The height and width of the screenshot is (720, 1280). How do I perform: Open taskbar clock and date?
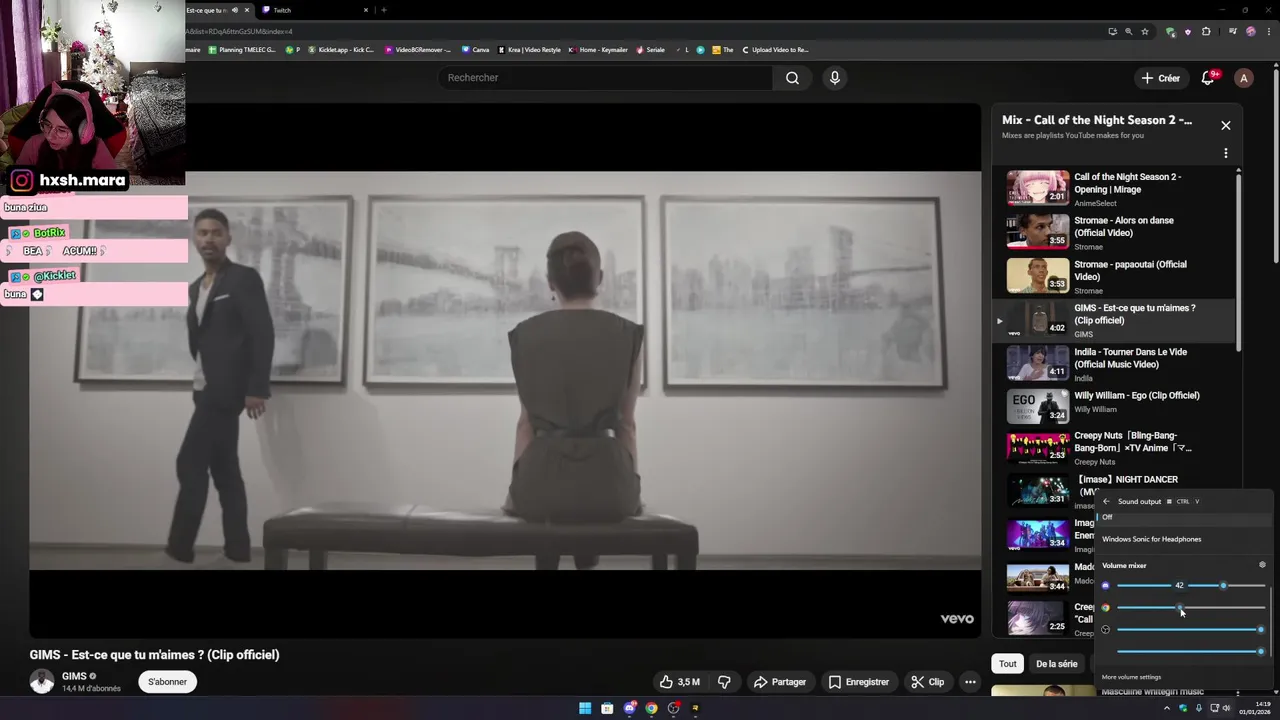point(1254,708)
